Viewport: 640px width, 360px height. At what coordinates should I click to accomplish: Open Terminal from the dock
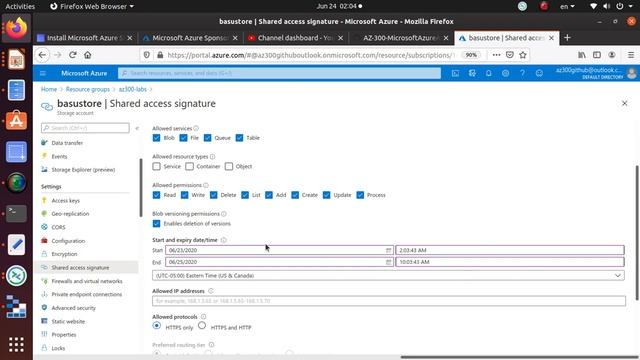[16, 213]
